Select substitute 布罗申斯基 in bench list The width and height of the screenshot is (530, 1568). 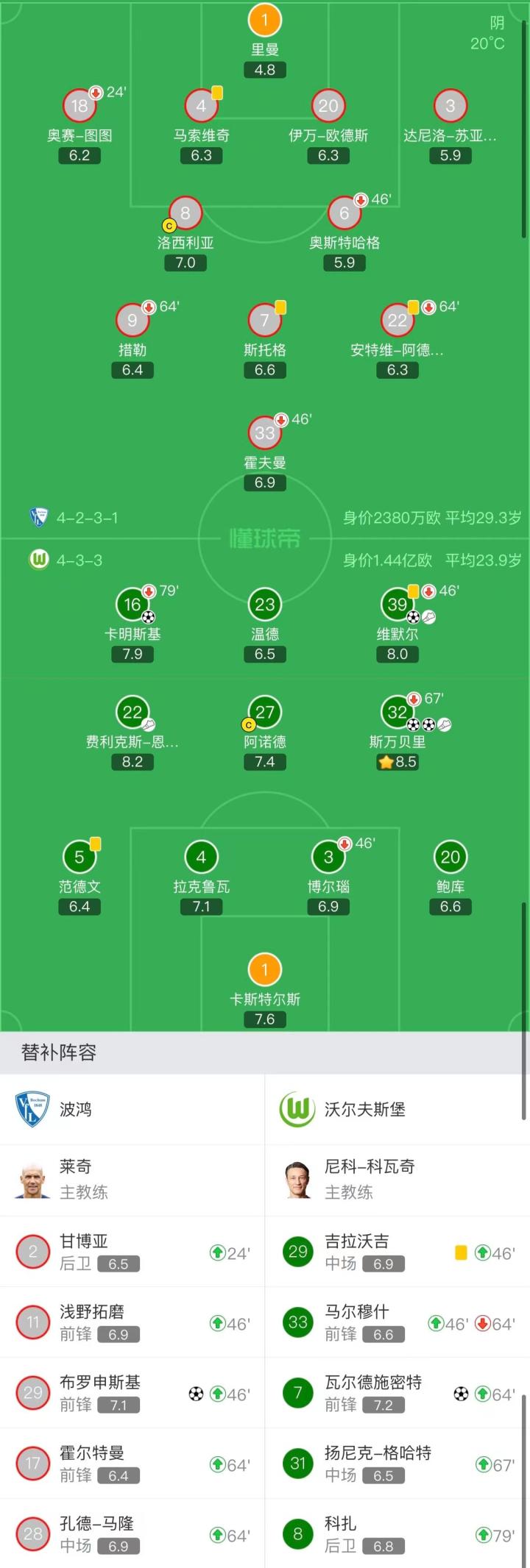[100, 1393]
